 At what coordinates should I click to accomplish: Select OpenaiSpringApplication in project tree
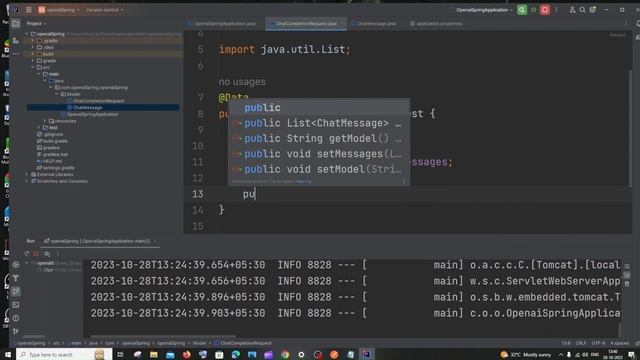coord(89,114)
